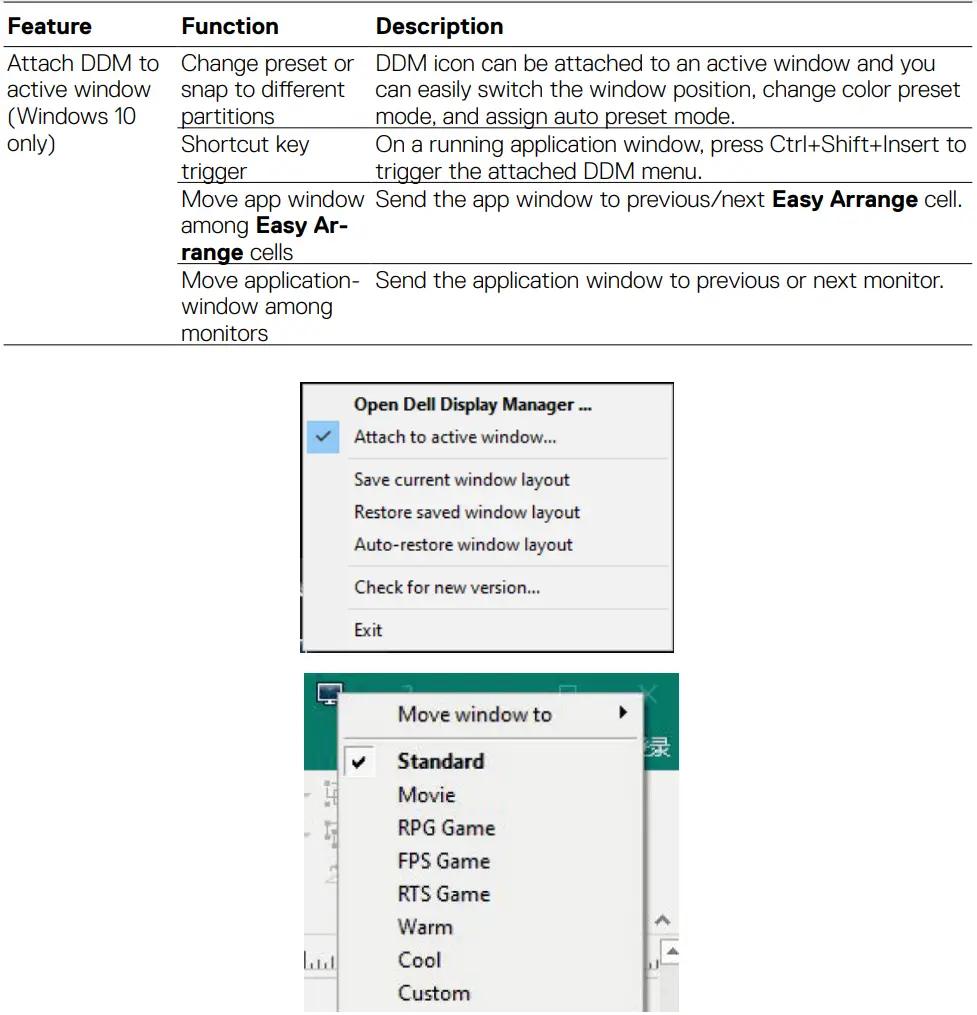Switch to the FPS Game preset
The width and height of the screenshot is (977, 1015).
(x=442, y=860)
